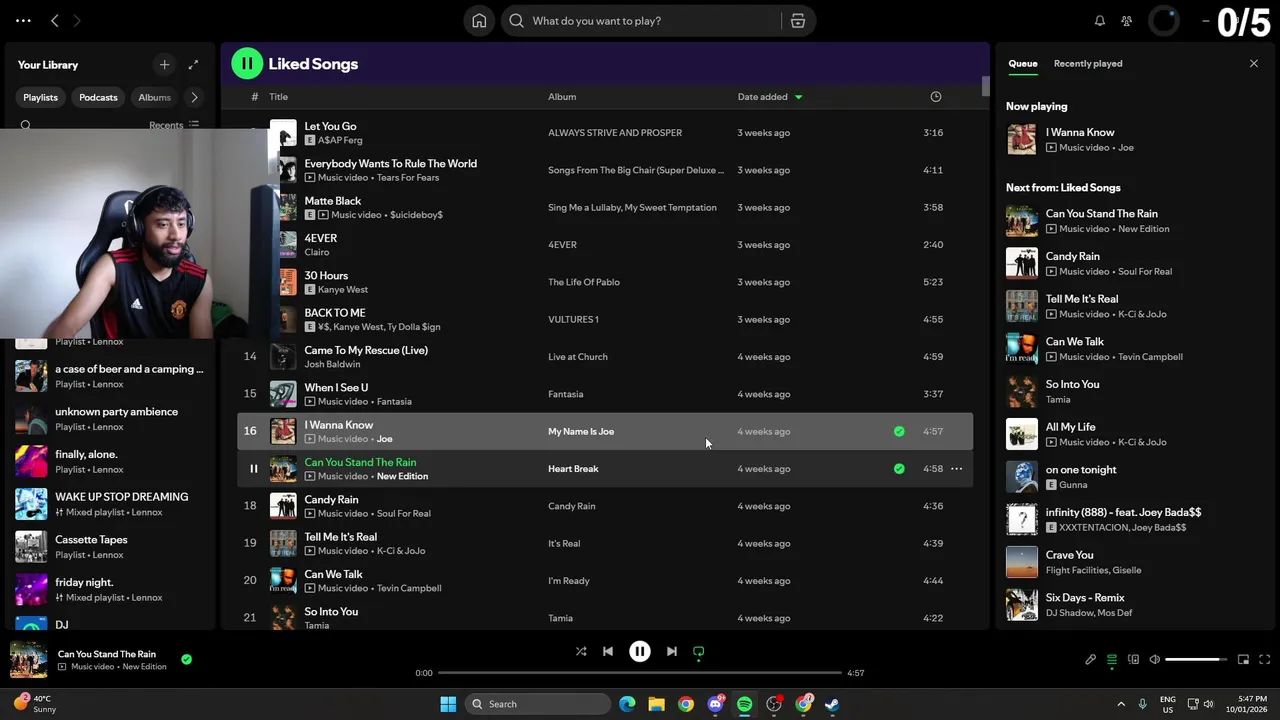Create new playlist with plus icon
Viewport: 1280px width, 720px height.
(165, 65)
